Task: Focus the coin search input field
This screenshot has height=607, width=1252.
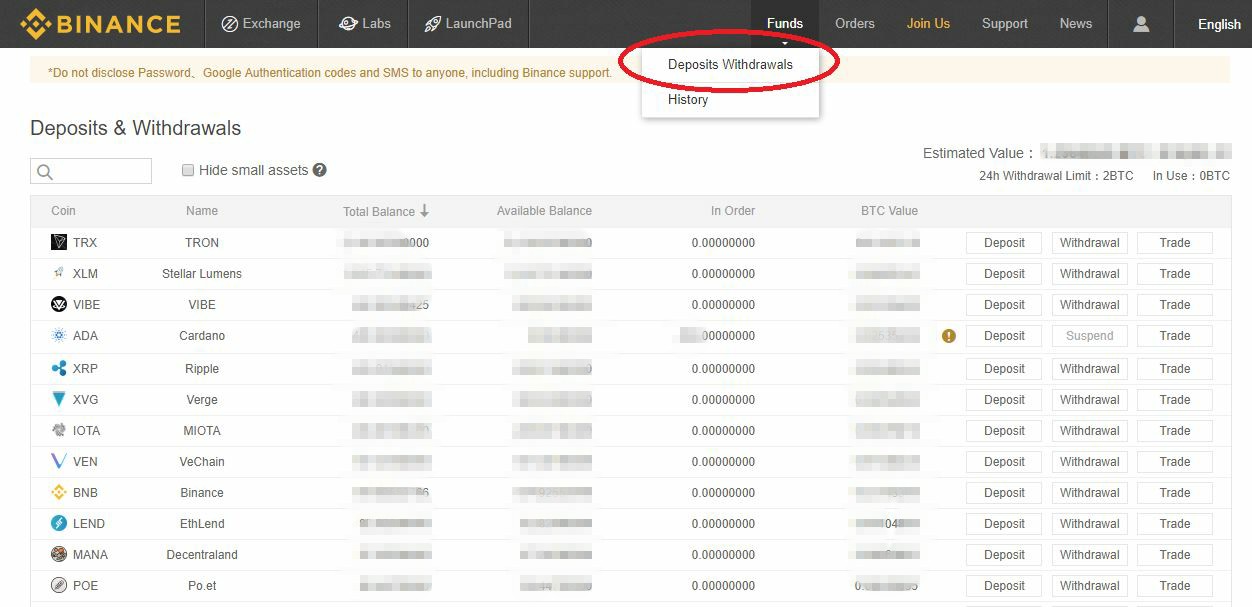Action: (91, 171)
